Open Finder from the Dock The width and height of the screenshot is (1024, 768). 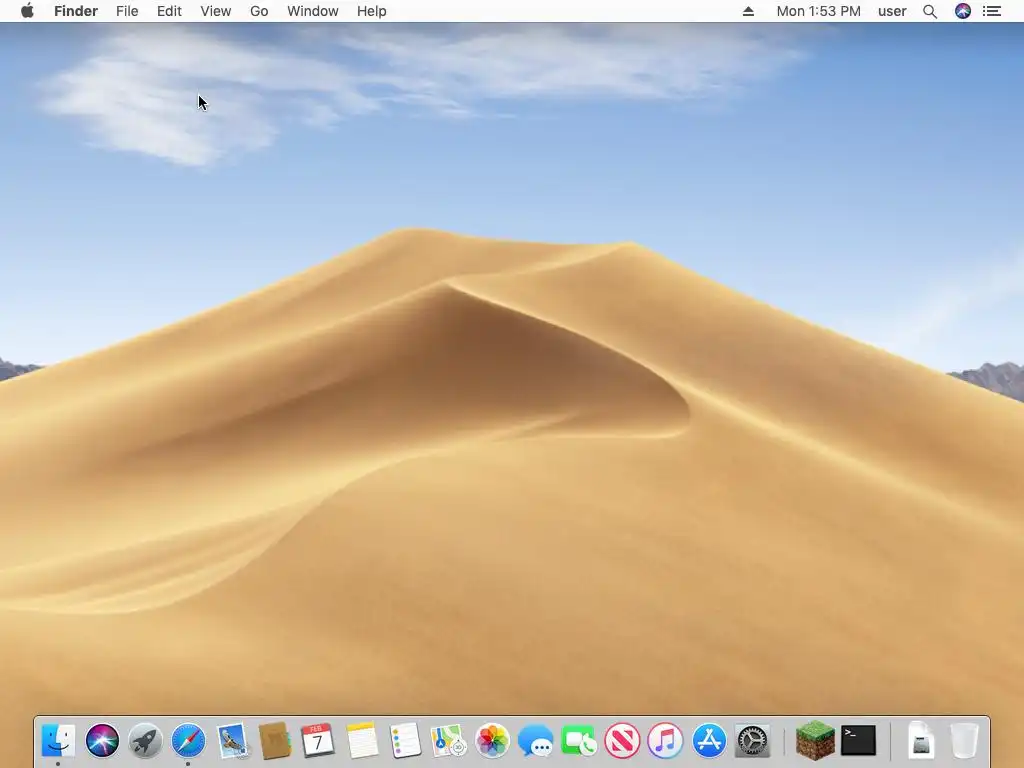[x=58, y=741]
